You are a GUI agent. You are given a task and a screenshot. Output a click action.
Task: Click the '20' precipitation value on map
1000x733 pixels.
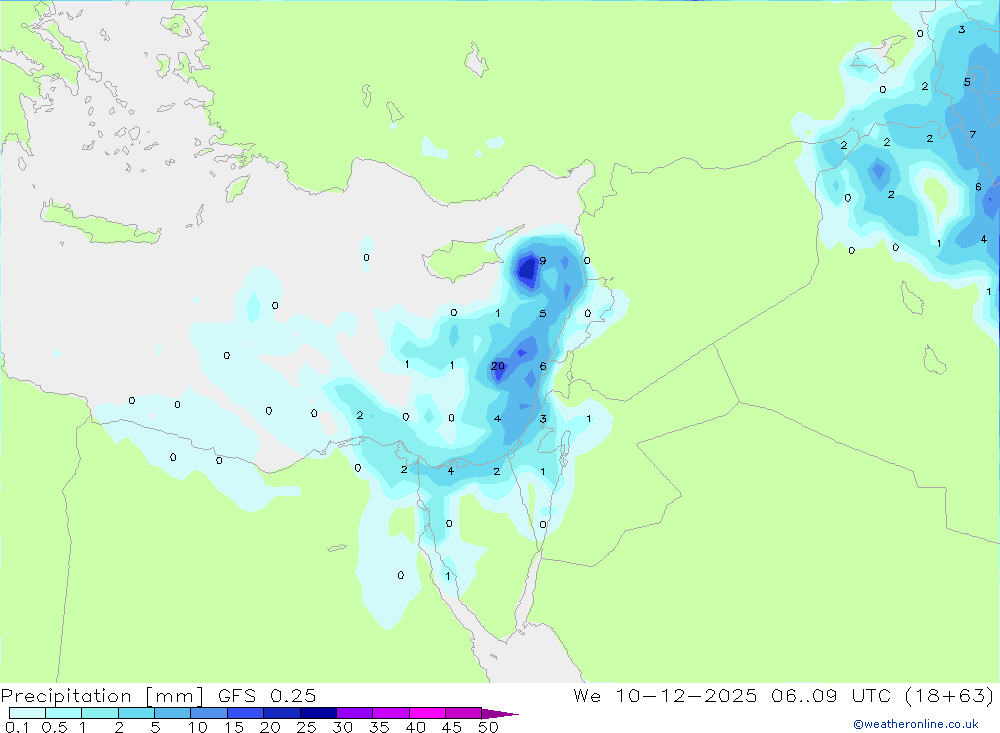tap(497, 366)
